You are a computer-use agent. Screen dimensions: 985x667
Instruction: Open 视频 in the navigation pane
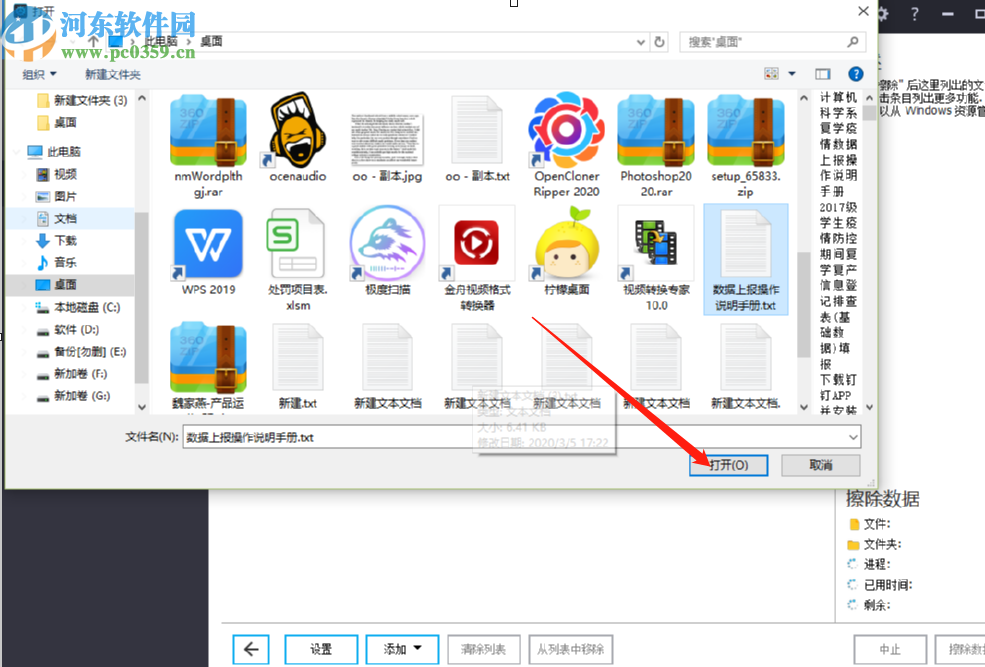(57, 174)
